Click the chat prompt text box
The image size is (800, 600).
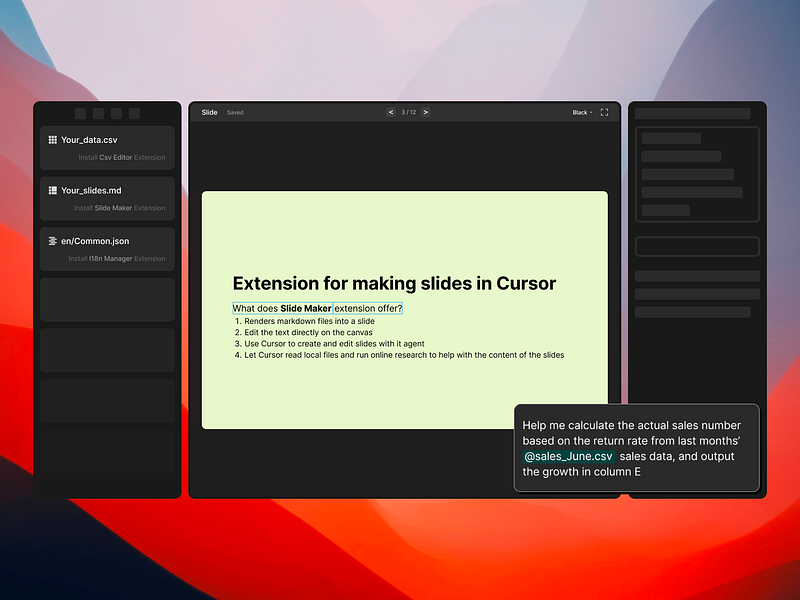tap(637, 448)
